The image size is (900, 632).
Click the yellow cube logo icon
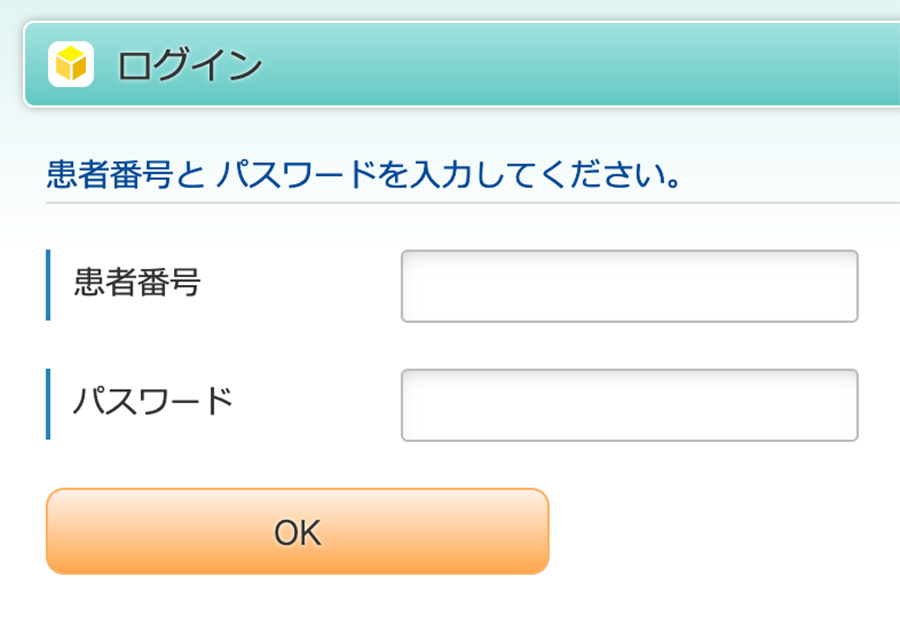point(71,64)
